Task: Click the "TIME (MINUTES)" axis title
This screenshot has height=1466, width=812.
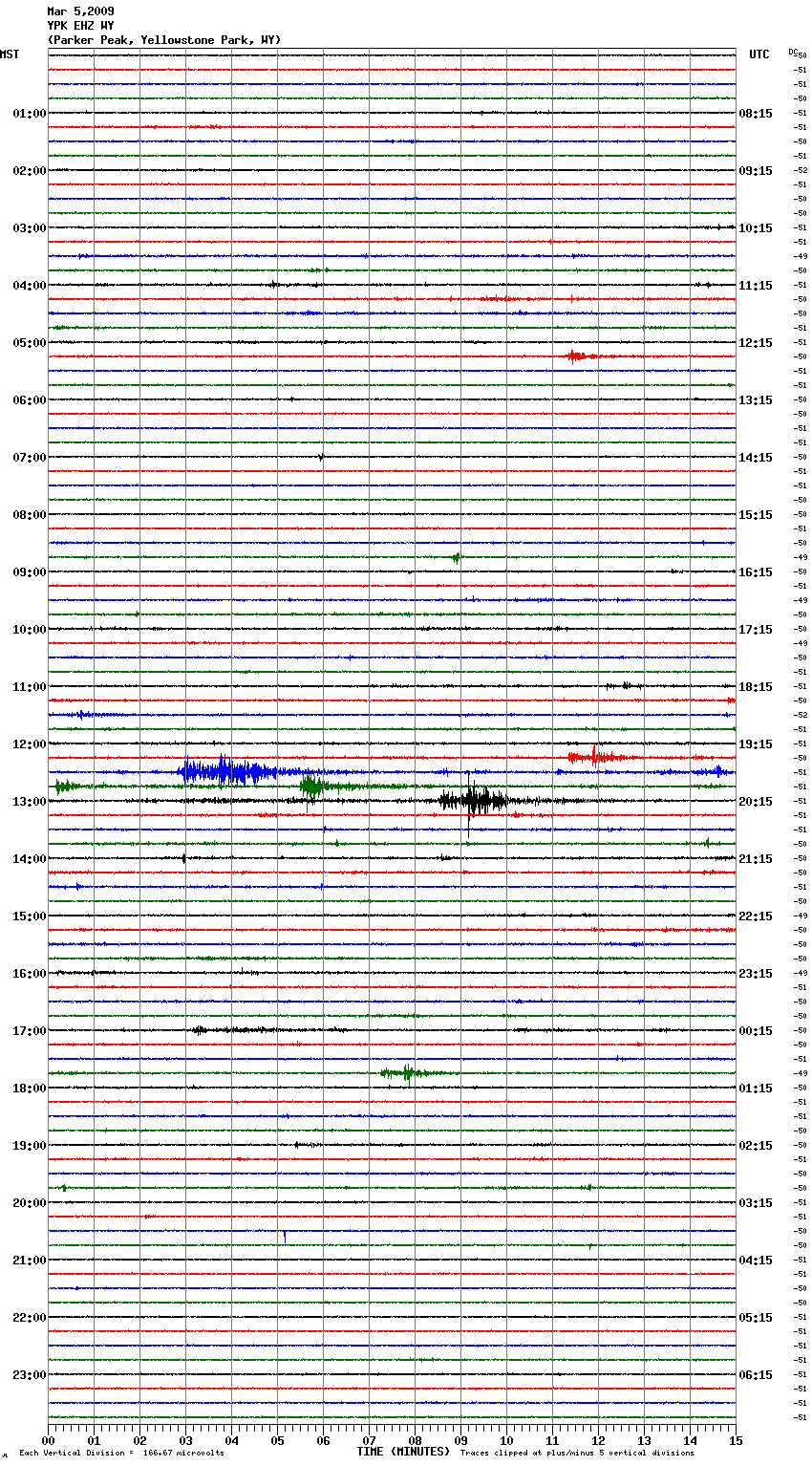Action: (403, 1452)
